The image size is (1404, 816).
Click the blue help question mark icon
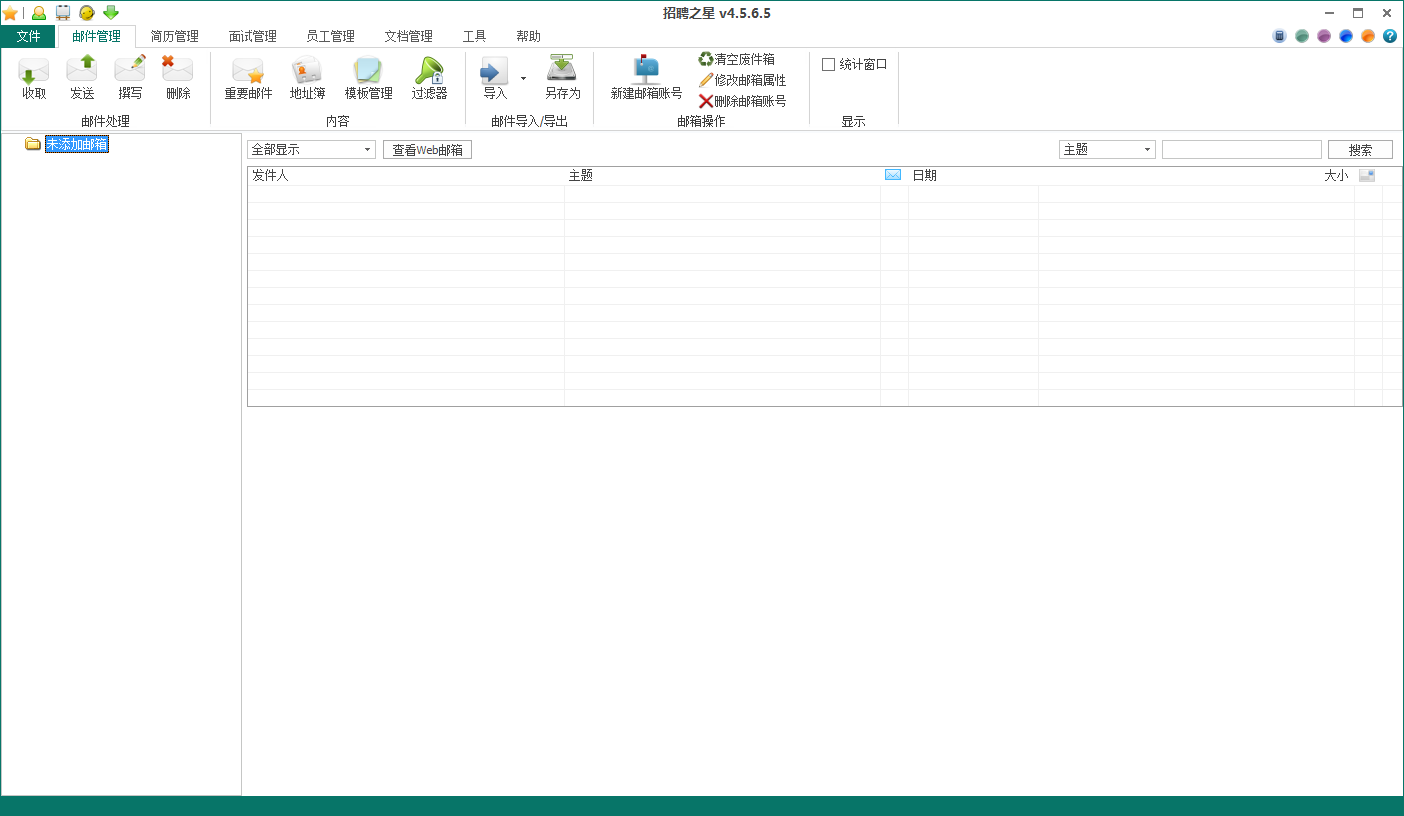[1390, 36]
